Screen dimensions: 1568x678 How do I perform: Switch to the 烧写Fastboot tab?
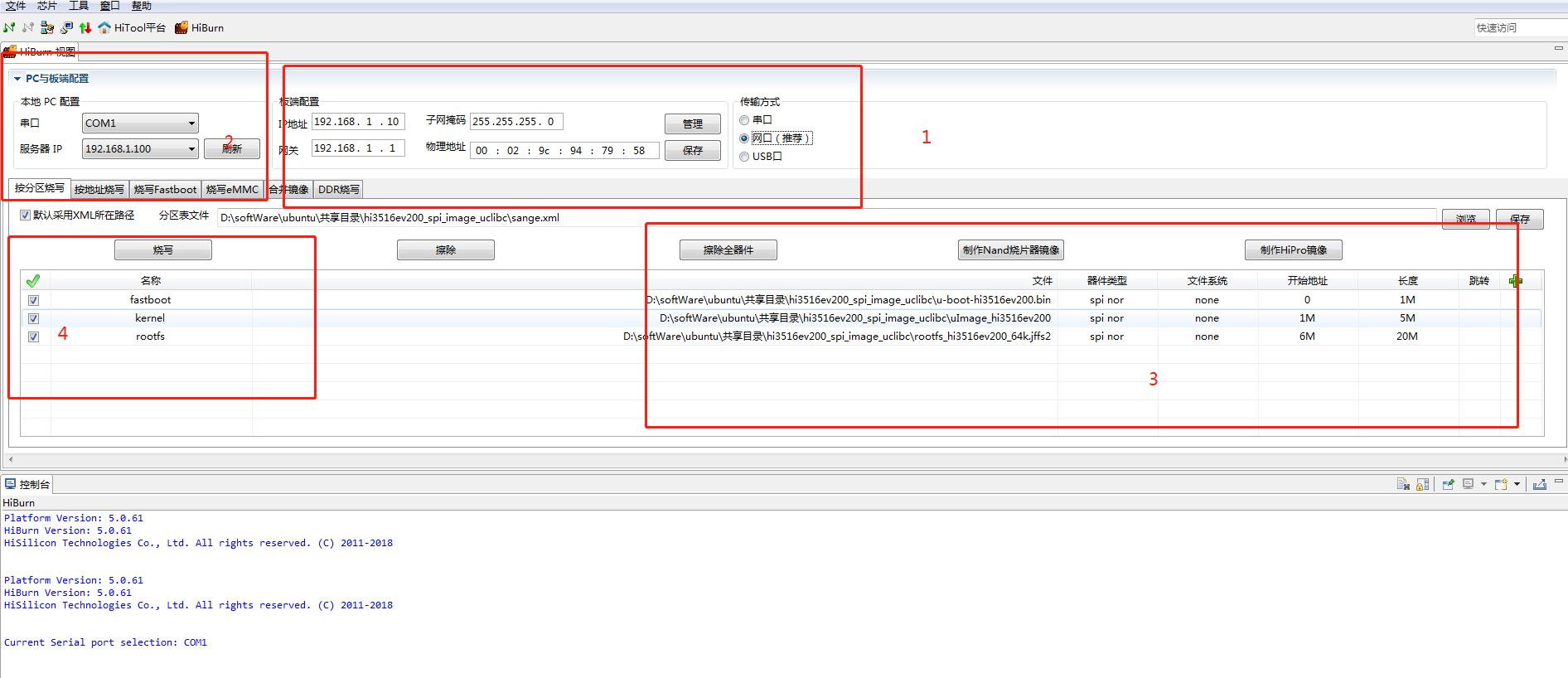(x=166, y=190)
